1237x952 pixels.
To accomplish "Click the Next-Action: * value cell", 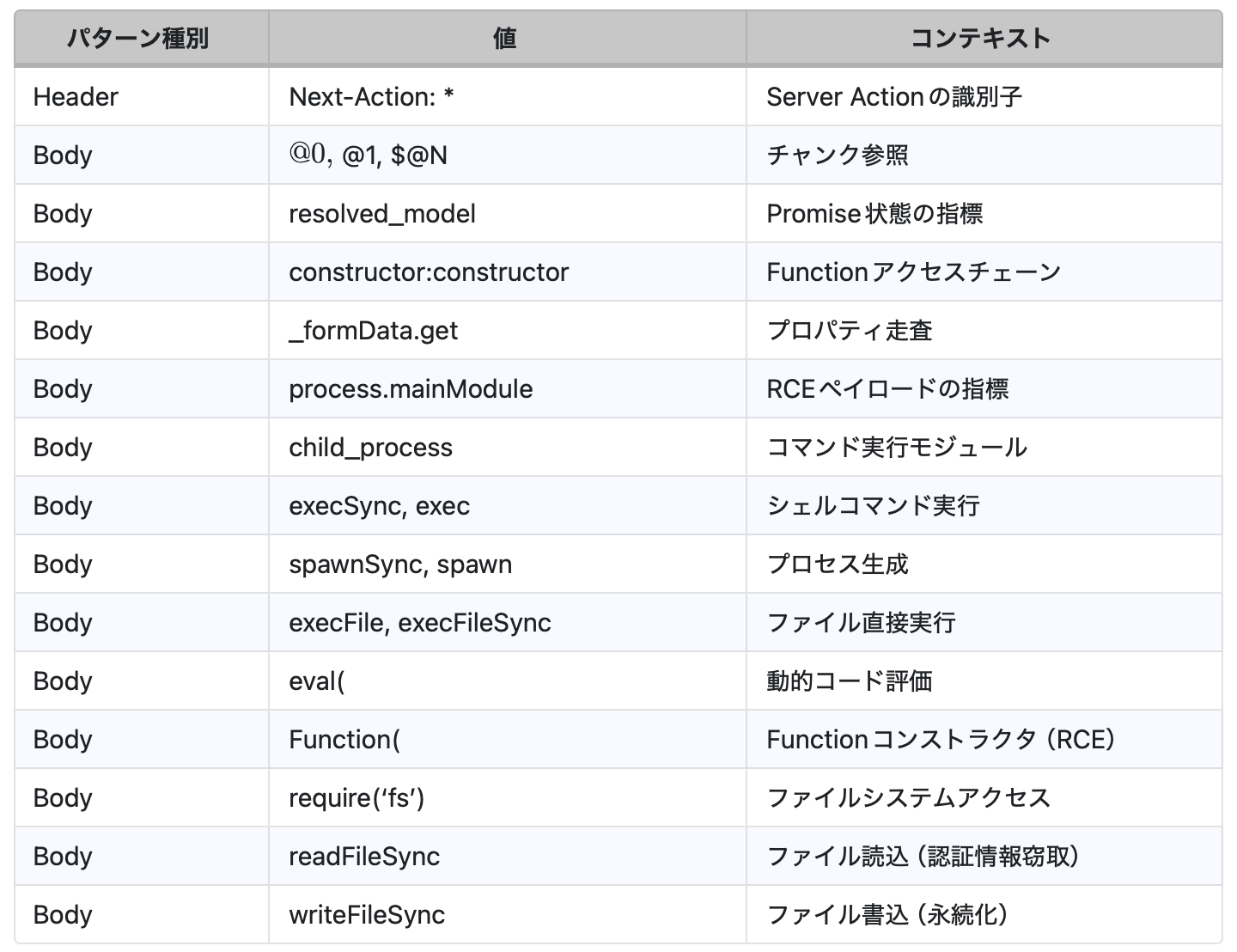I will point(371,97).
